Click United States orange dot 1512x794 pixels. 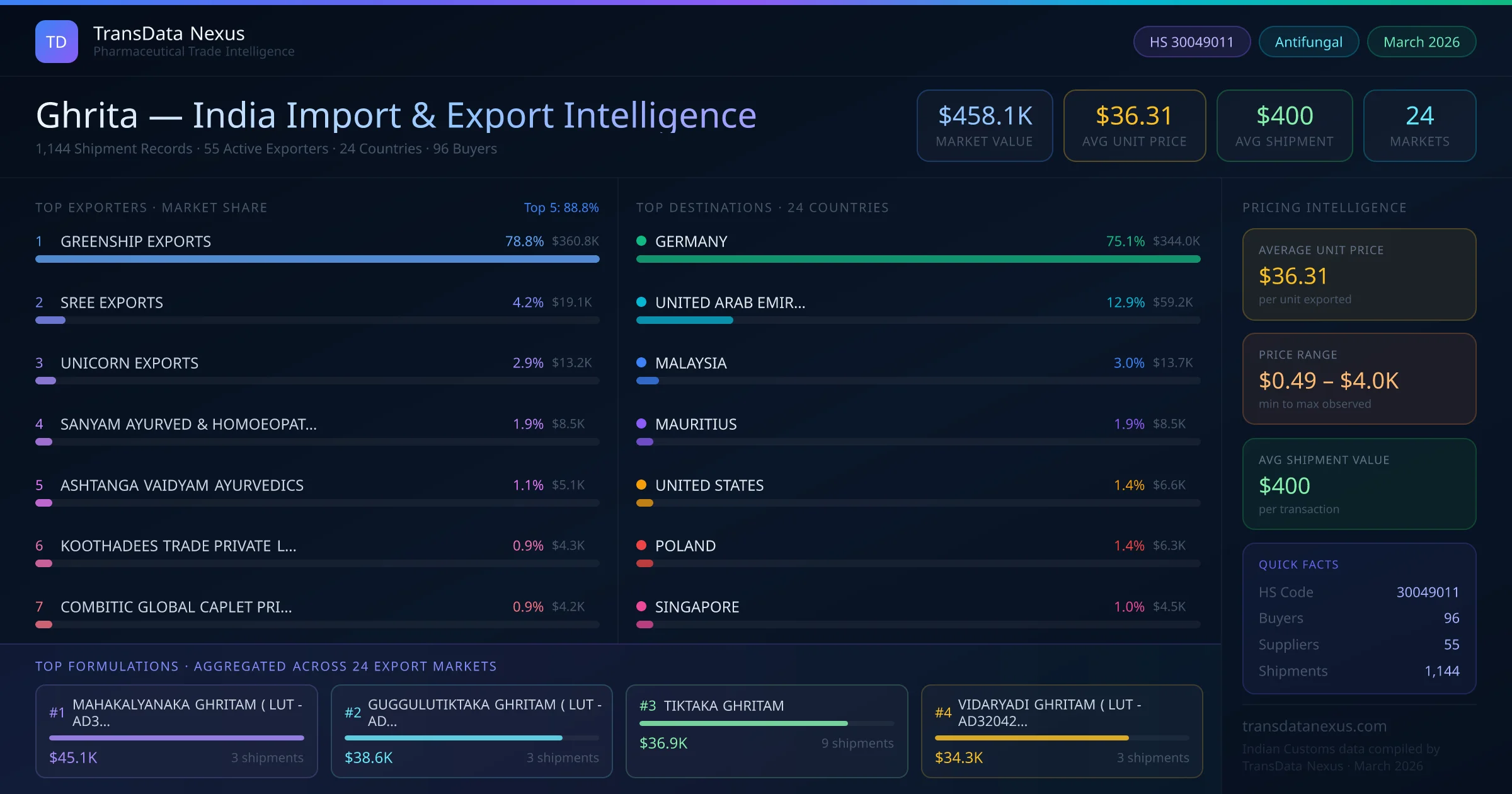click(x=641, y=485)
